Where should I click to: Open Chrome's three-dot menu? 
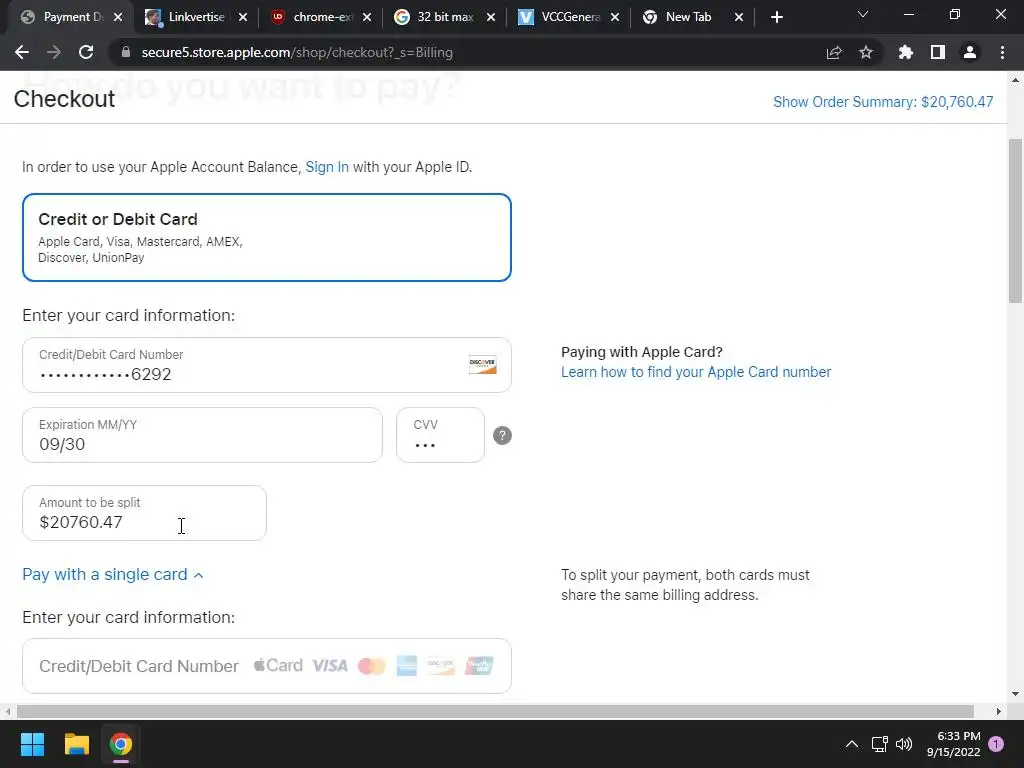pyautogui.click(x=1002, y=52)
